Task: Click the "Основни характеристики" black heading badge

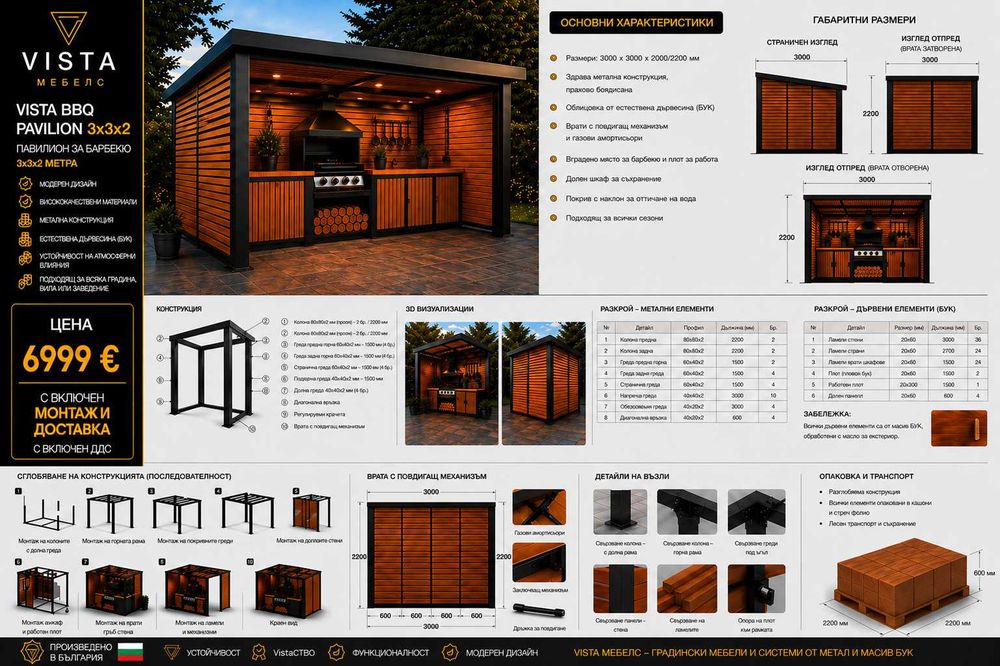Action: 636,23
